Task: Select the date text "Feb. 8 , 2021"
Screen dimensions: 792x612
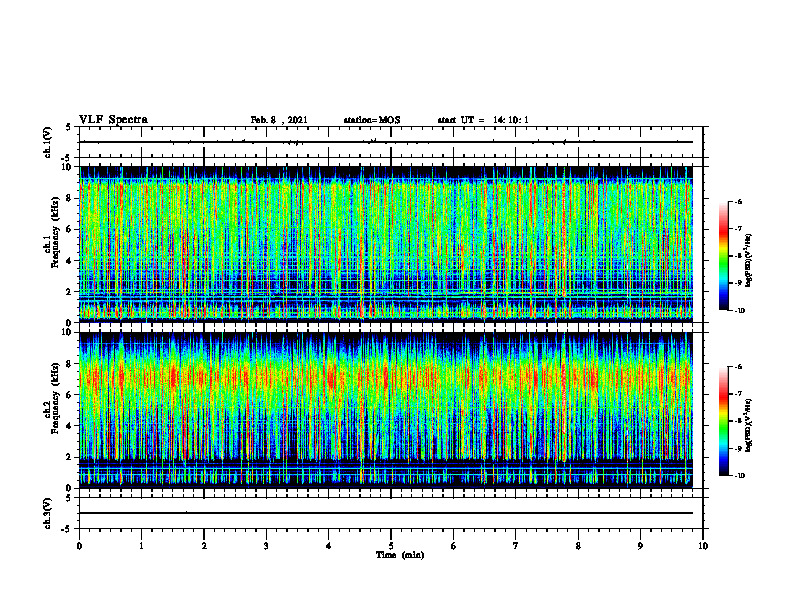Action: (x=279, y=120)
